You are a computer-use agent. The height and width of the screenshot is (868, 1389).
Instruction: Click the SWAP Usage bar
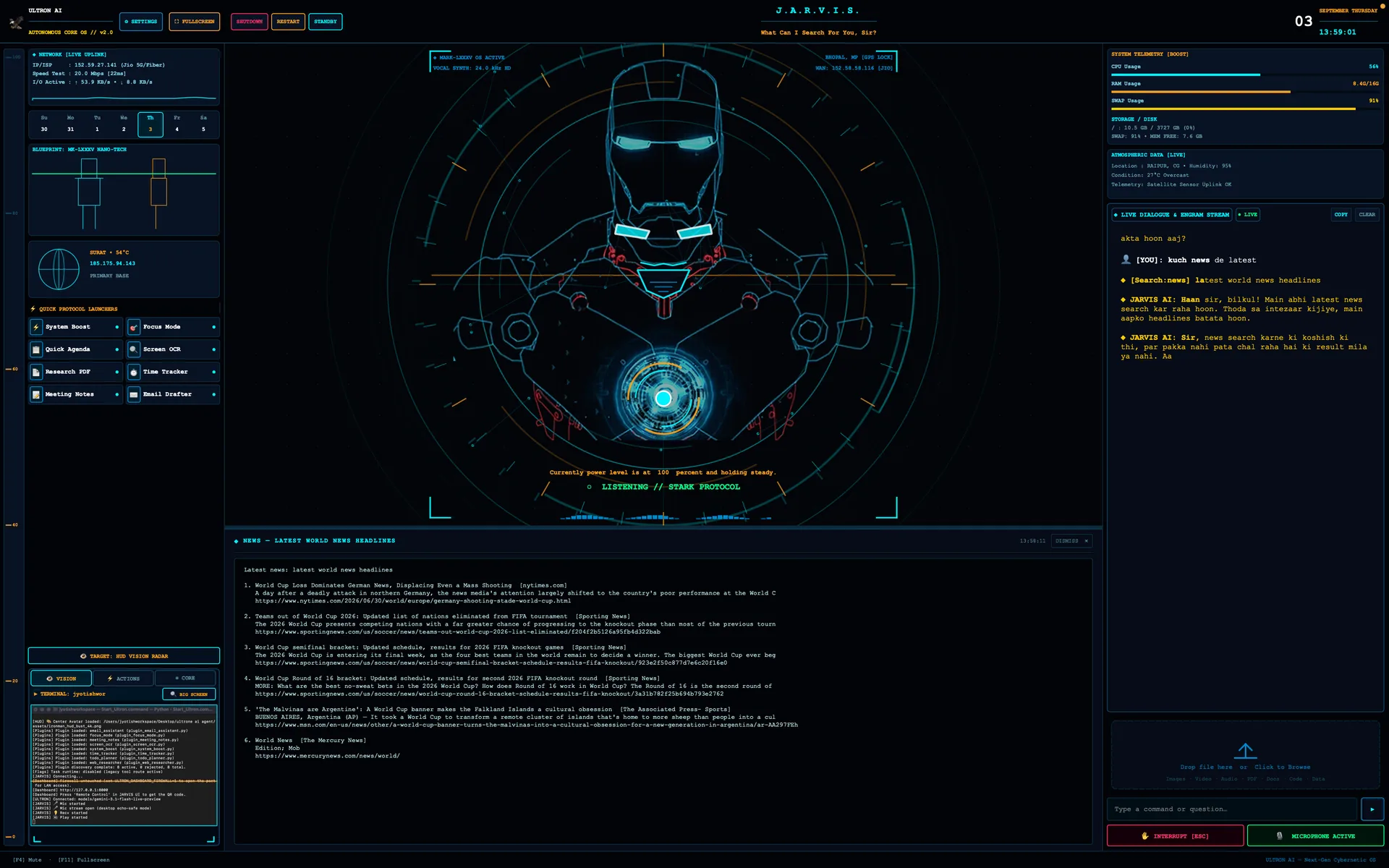[1244, 109]
